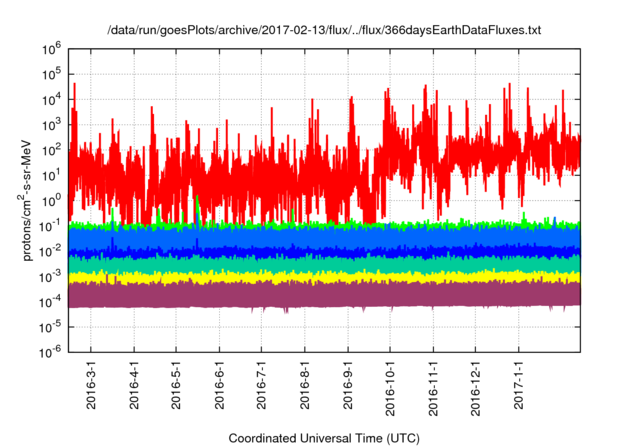
Task: Select the 2017-1-1 date tick label
Action: pyautogui.click(x=520, y=387)
